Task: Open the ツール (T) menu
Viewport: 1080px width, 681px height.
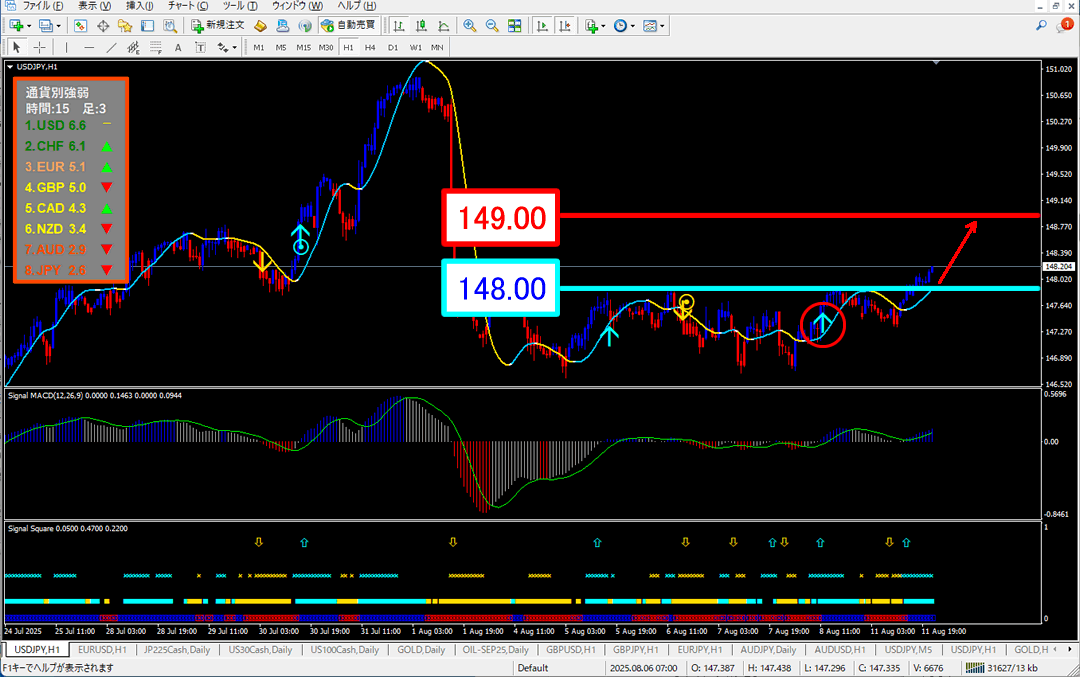Action: (240, 6)
